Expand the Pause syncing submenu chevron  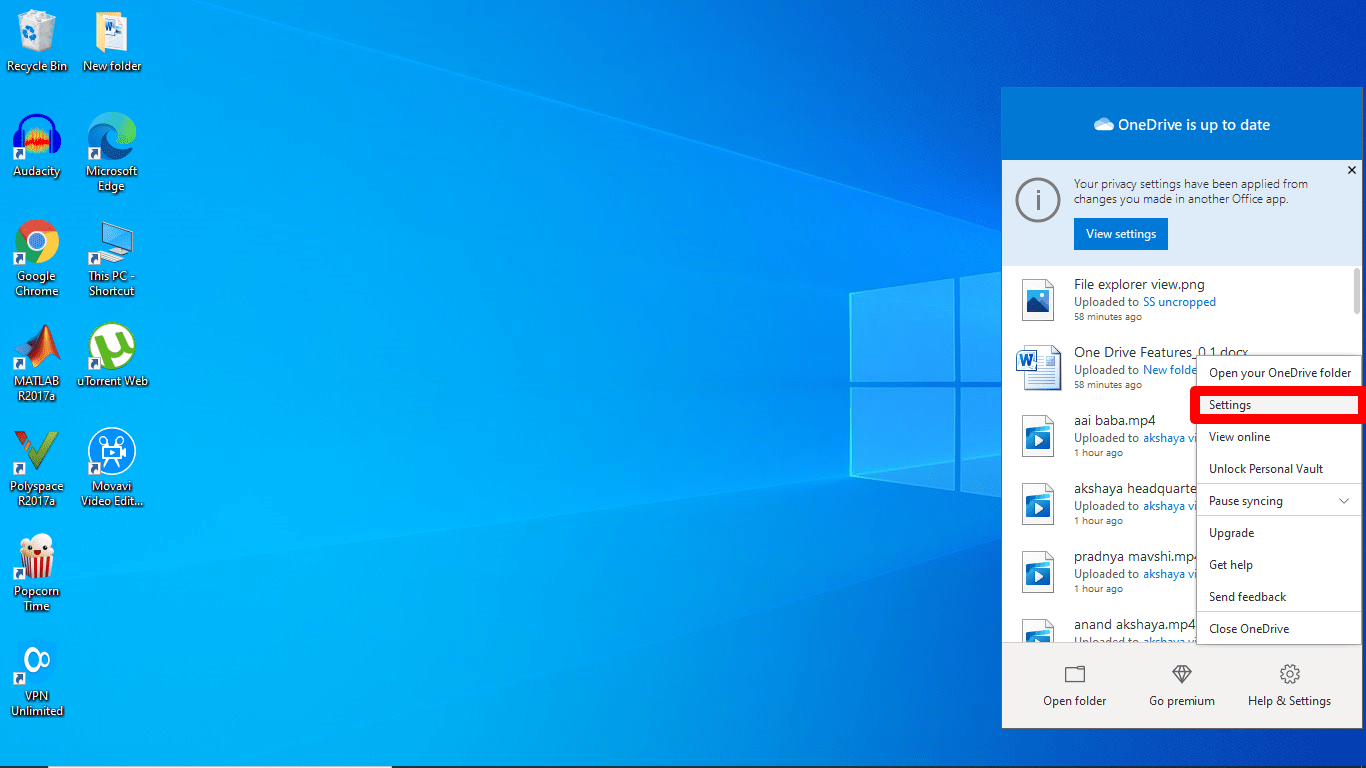[1344, 501]
